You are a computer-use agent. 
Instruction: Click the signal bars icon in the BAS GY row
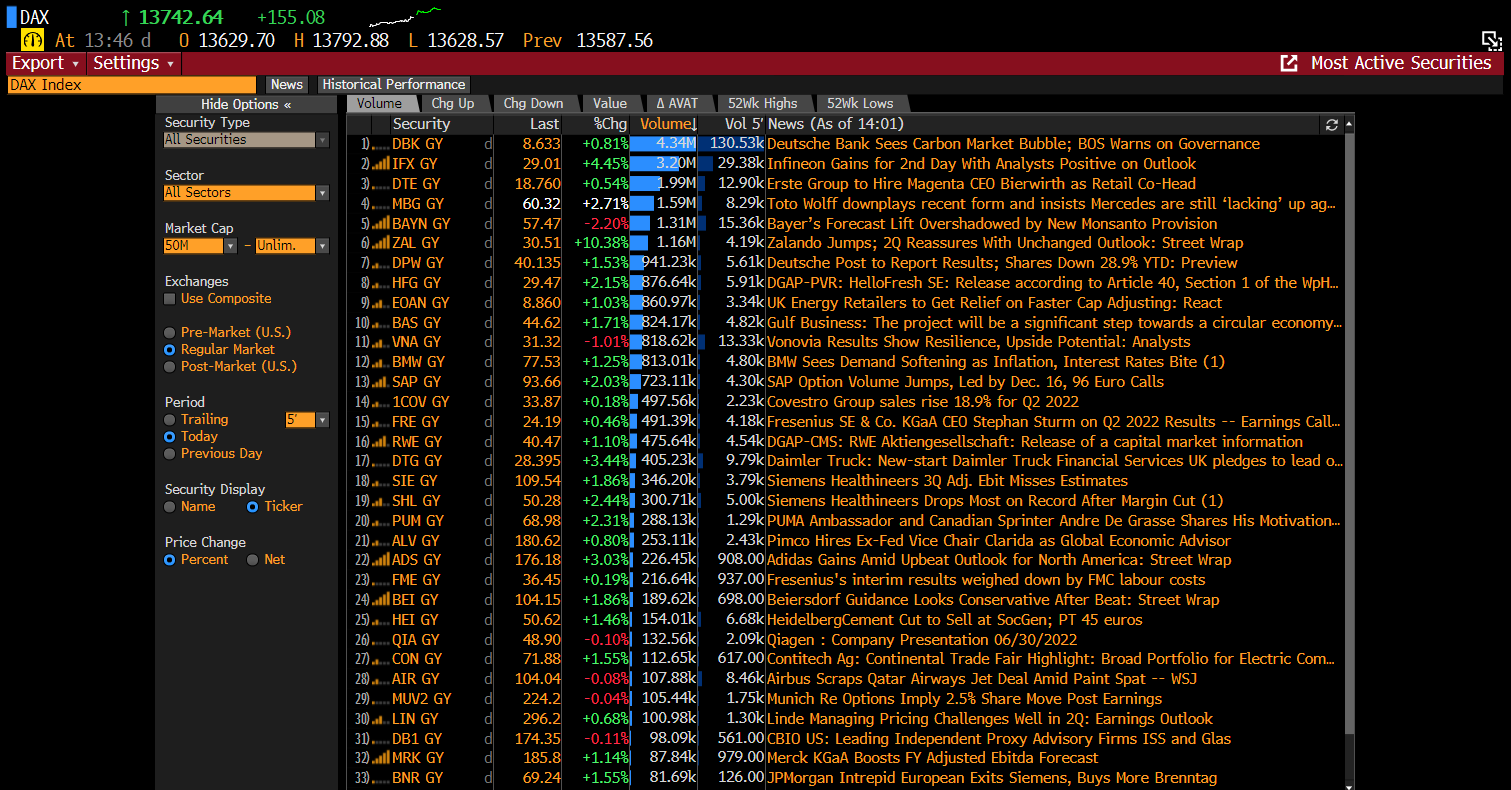pyautogui.click(x=380, y=323)
